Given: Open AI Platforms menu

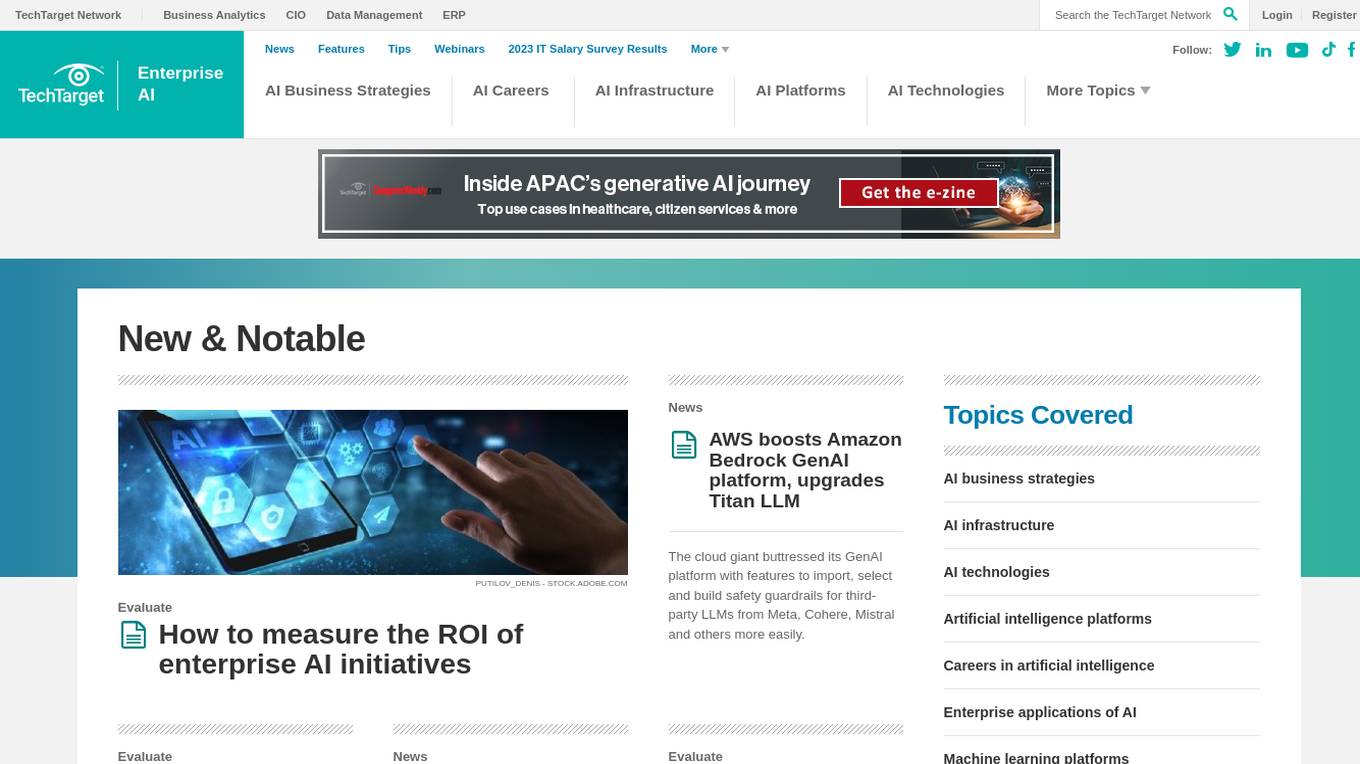Looking at the screenshot, I should coord(800,90).
